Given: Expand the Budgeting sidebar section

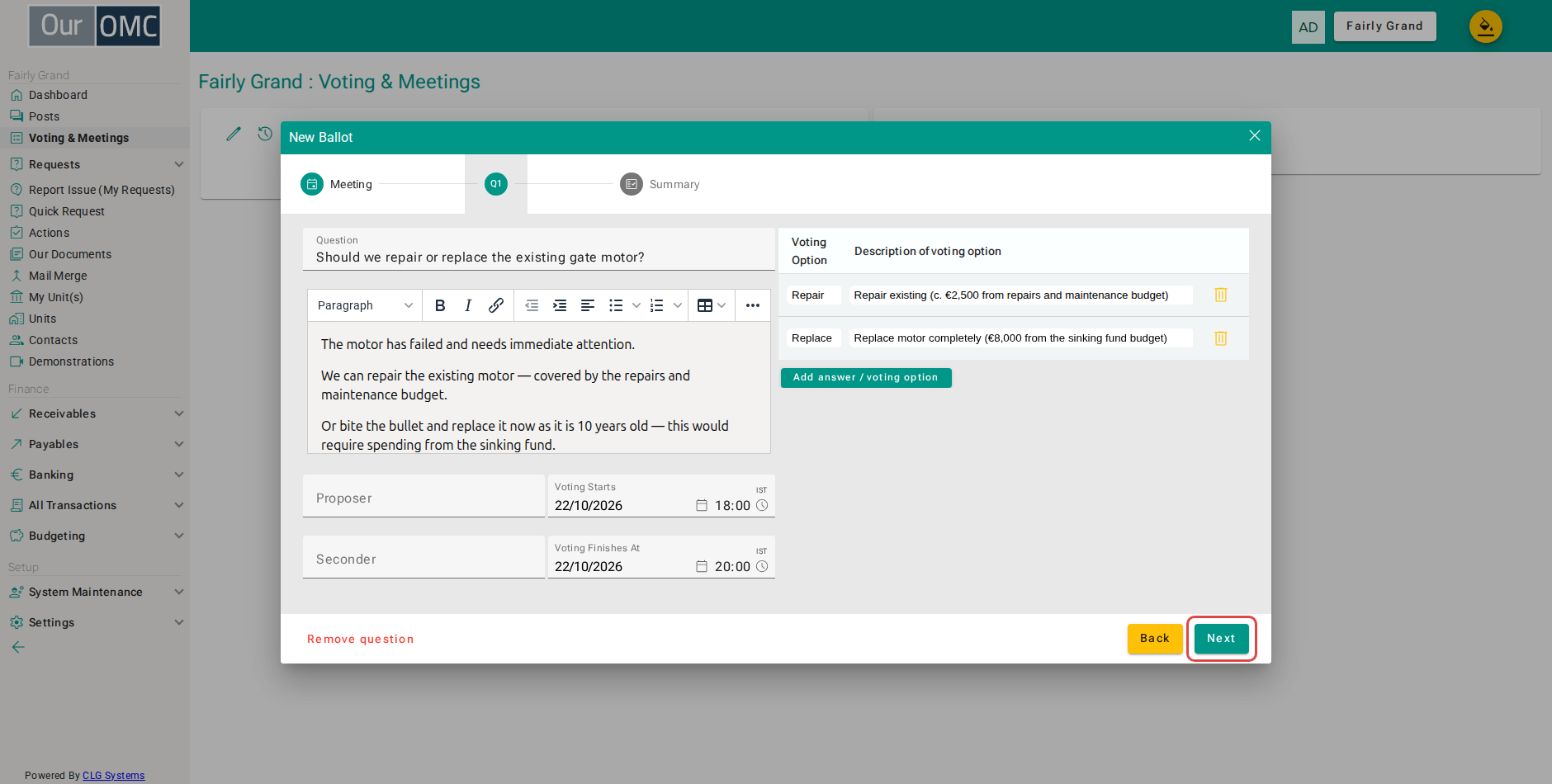Looking at the screenshot, I should (x=95, y=536).
